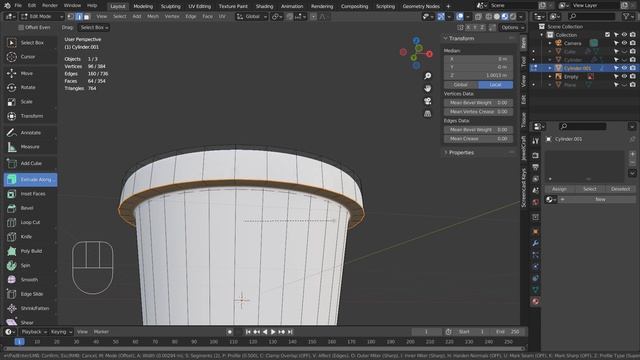Open the Mesh menu in viewport header

pos(153,17)
